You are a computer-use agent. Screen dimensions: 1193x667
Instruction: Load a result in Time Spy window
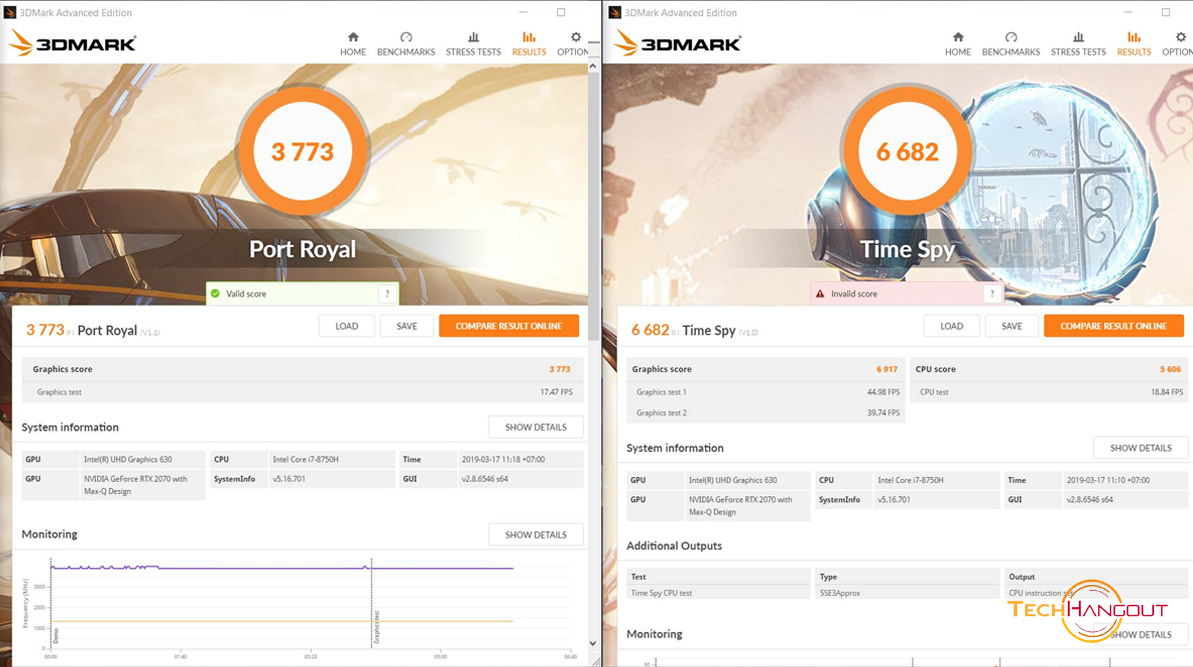click(951, 326)
